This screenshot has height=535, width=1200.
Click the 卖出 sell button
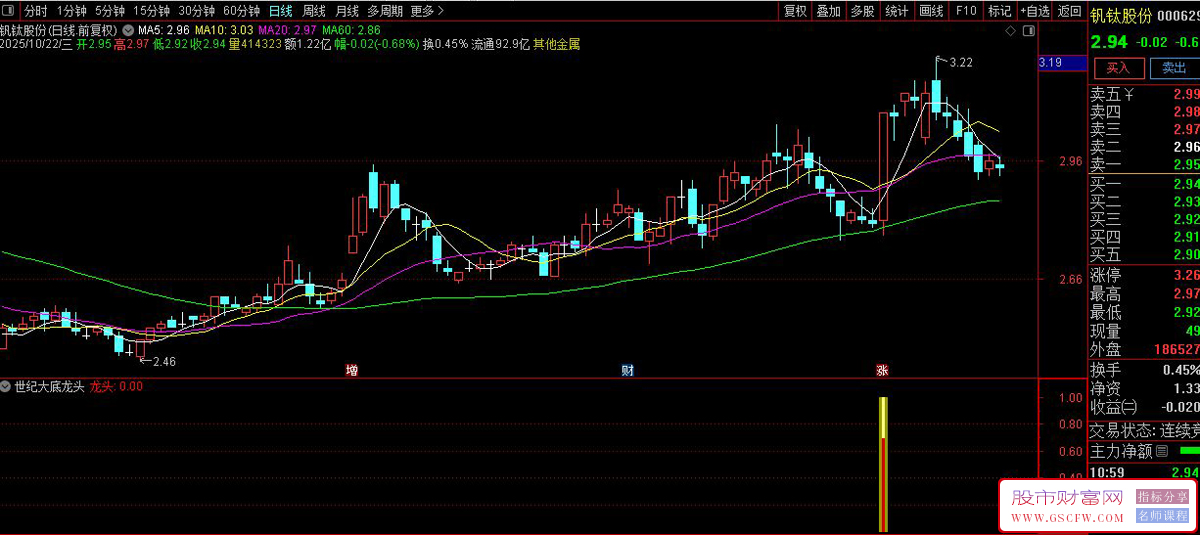[1173, 68]
